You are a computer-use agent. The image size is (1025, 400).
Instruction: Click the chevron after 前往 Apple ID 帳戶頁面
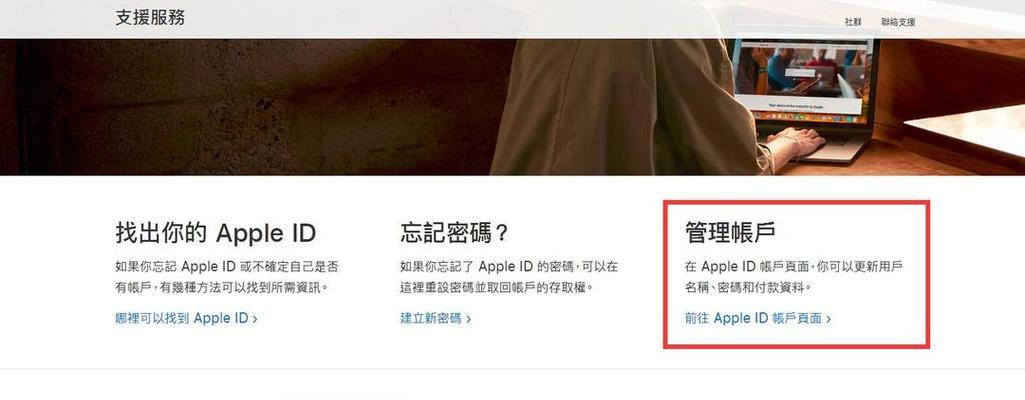(828, 319)
